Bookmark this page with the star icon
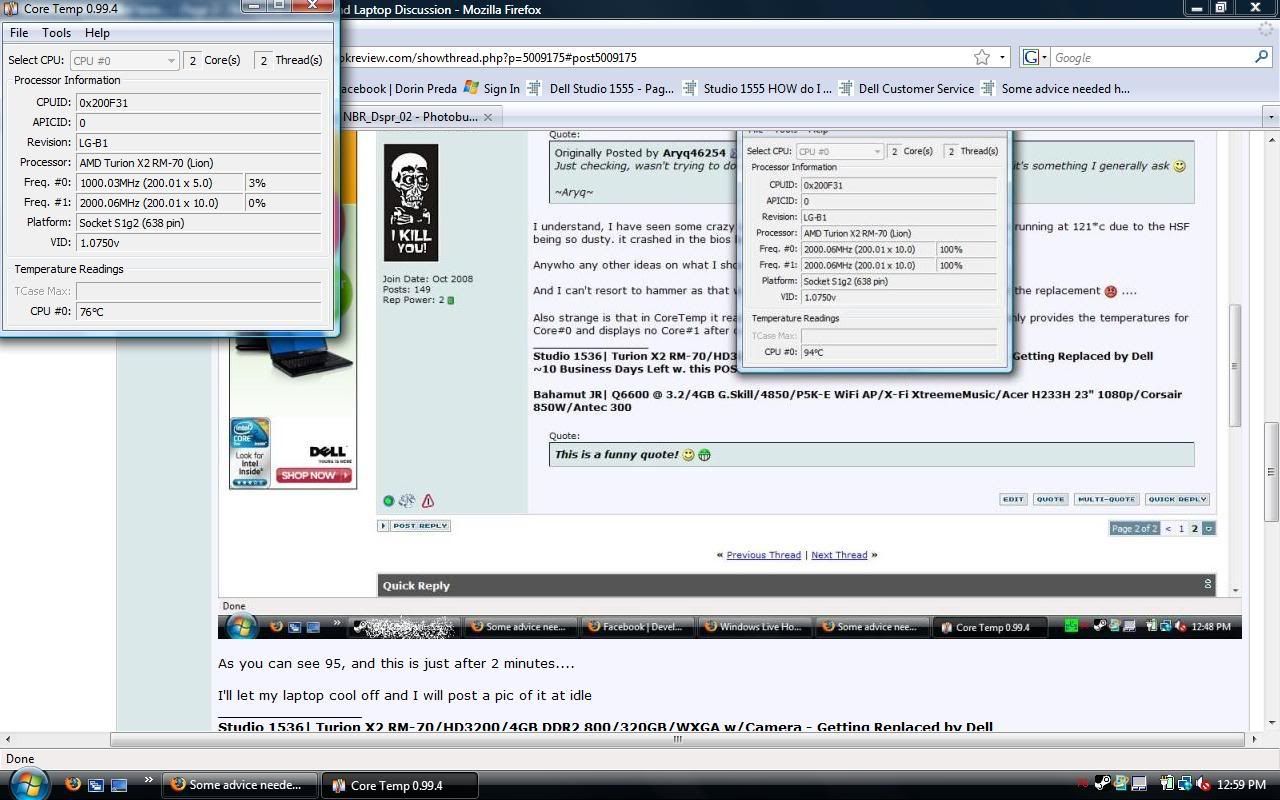Image resolution: width=1280 pixels, height=800 pixels. pyautogui.click(x=982, y=58)
